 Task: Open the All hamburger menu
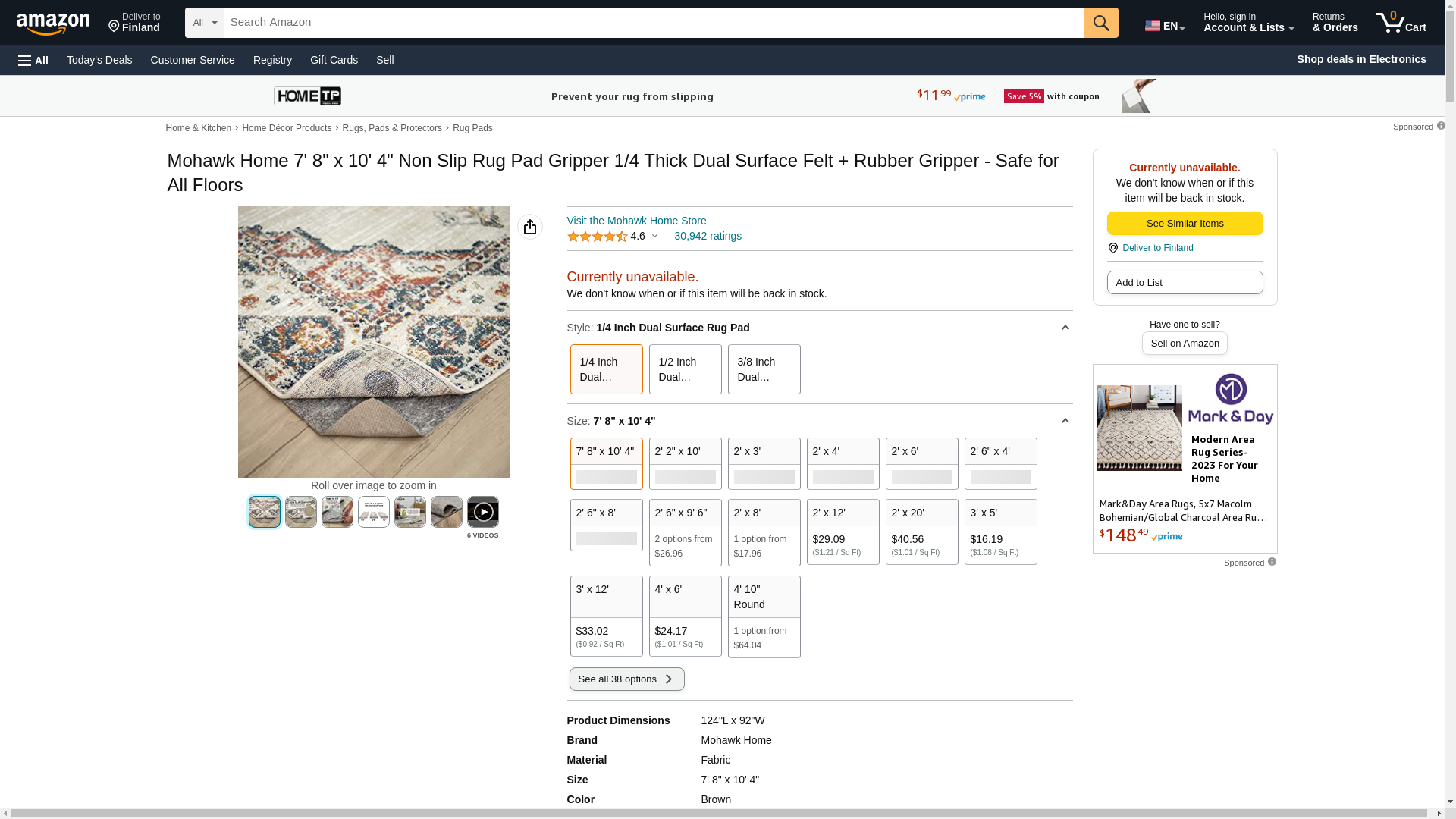click(33, 60)
